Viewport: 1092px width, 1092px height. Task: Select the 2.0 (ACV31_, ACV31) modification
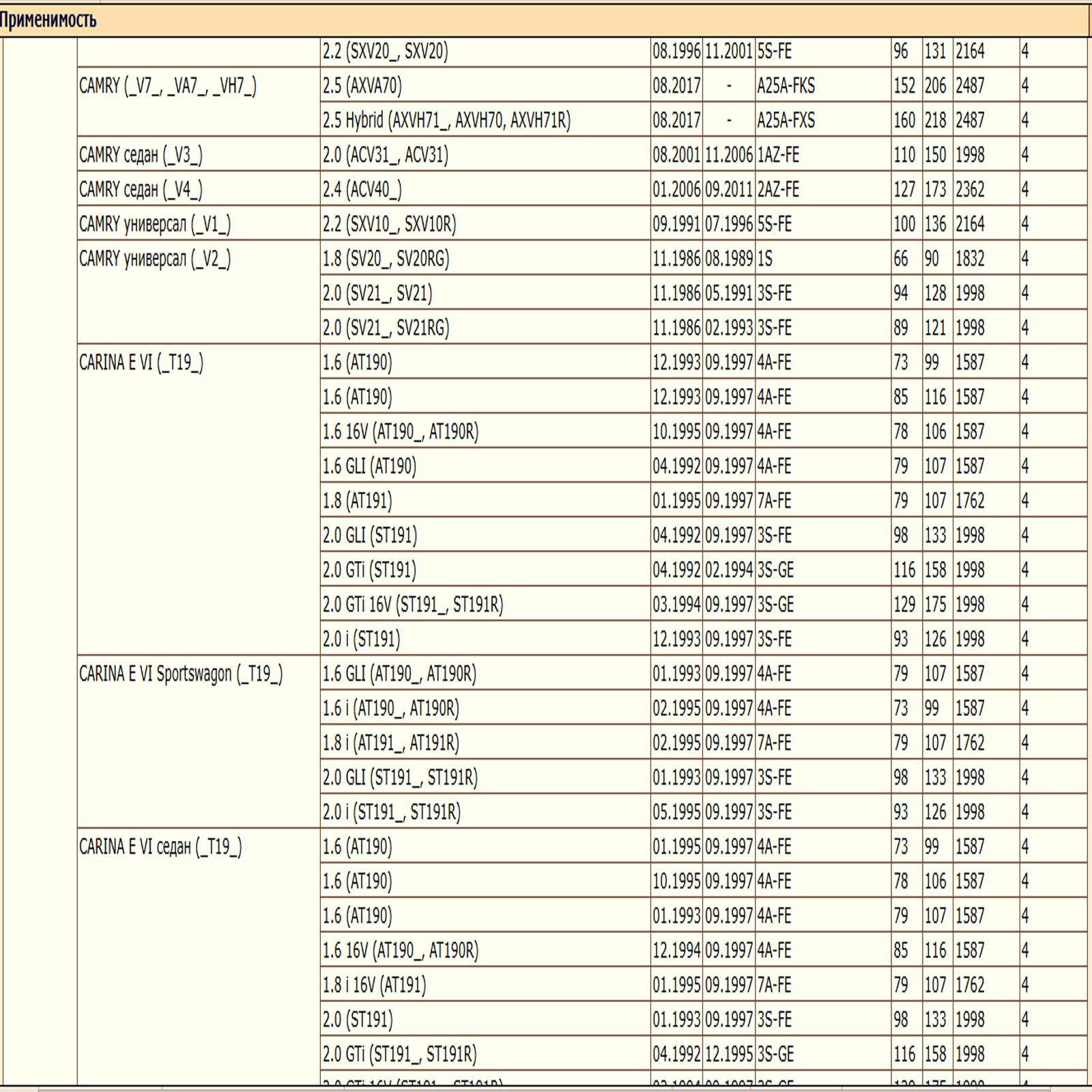[x=386, y=156]
